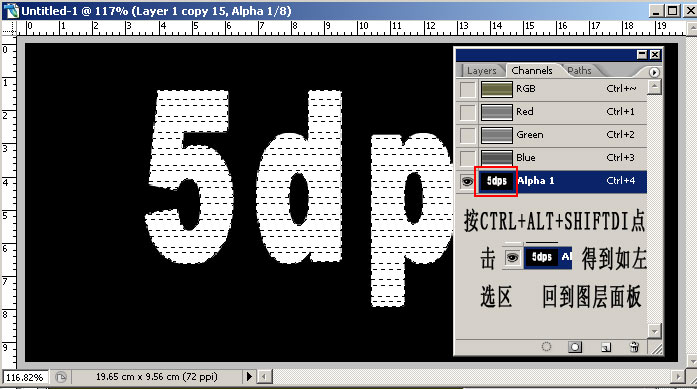The height and width of the screenshot is (389, 697).
Task: Close the Channels palette
Action: [x=655, y=55]
